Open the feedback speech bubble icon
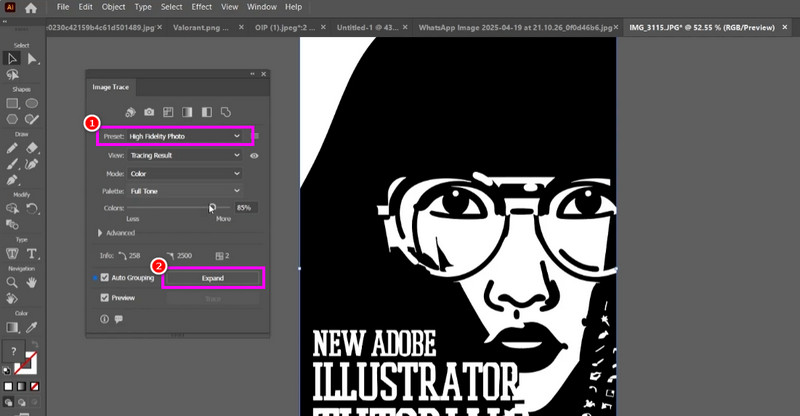This screenshot has width=800, height=416. (x=119, y=319)
